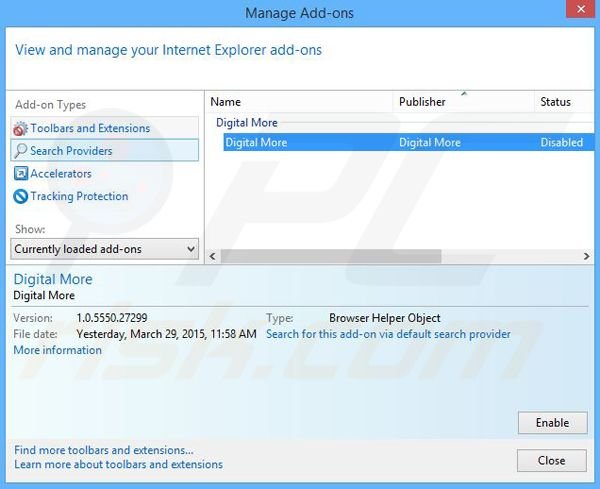Select Toolbars and Extensions add-on type
Image resolution: width=600 pixels, height=489 pixels.
click(104, 128)
